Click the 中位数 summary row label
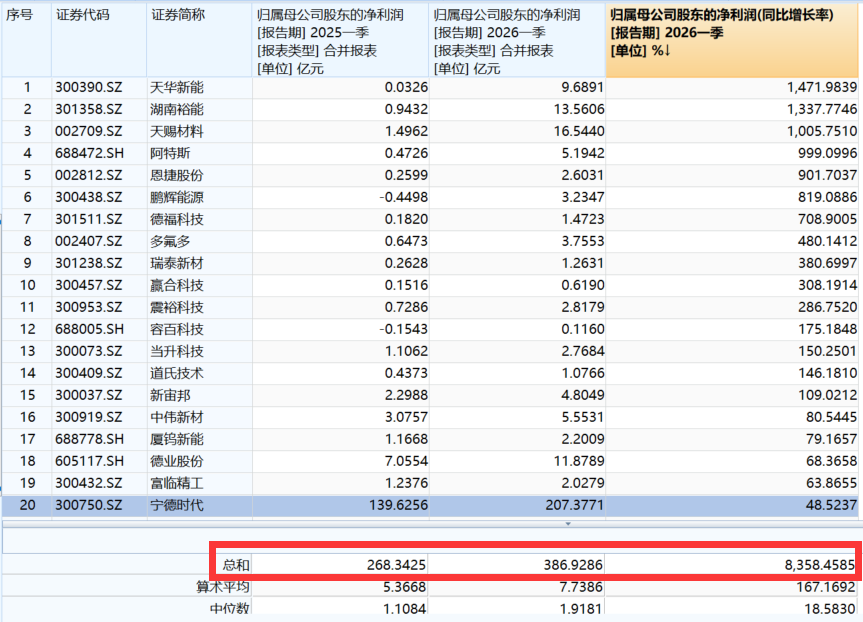 click(x=230, y=608)
